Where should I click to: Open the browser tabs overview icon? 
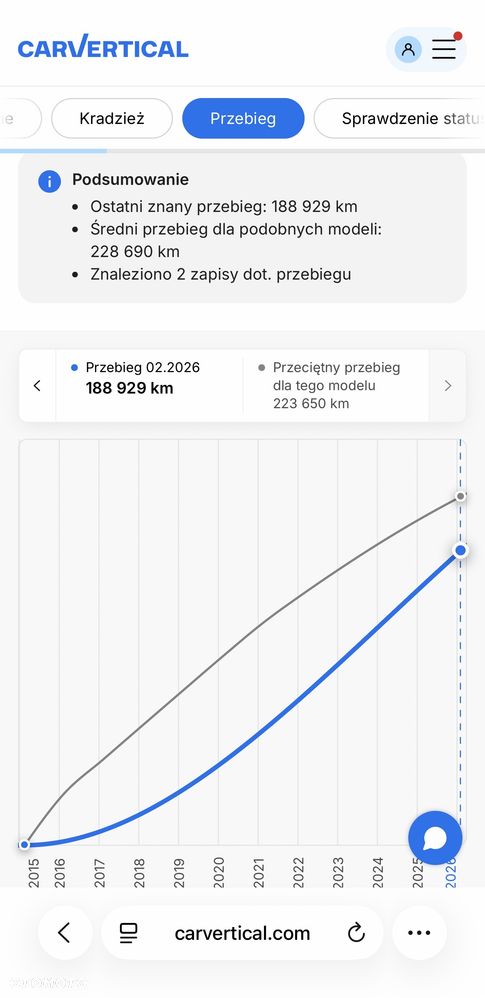pos(129,933)
